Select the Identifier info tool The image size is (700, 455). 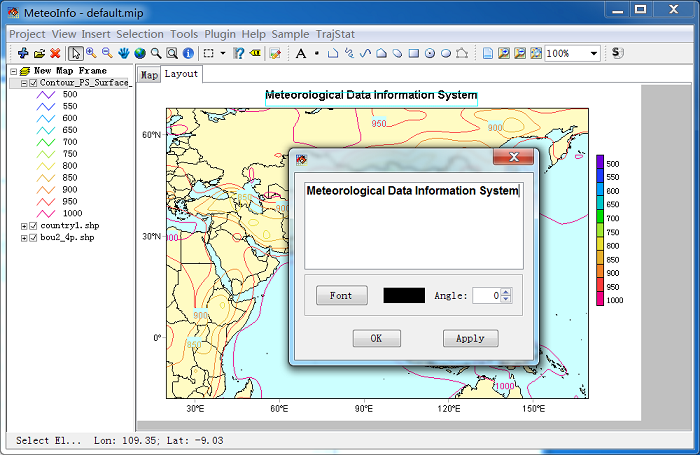click(188, 53)
